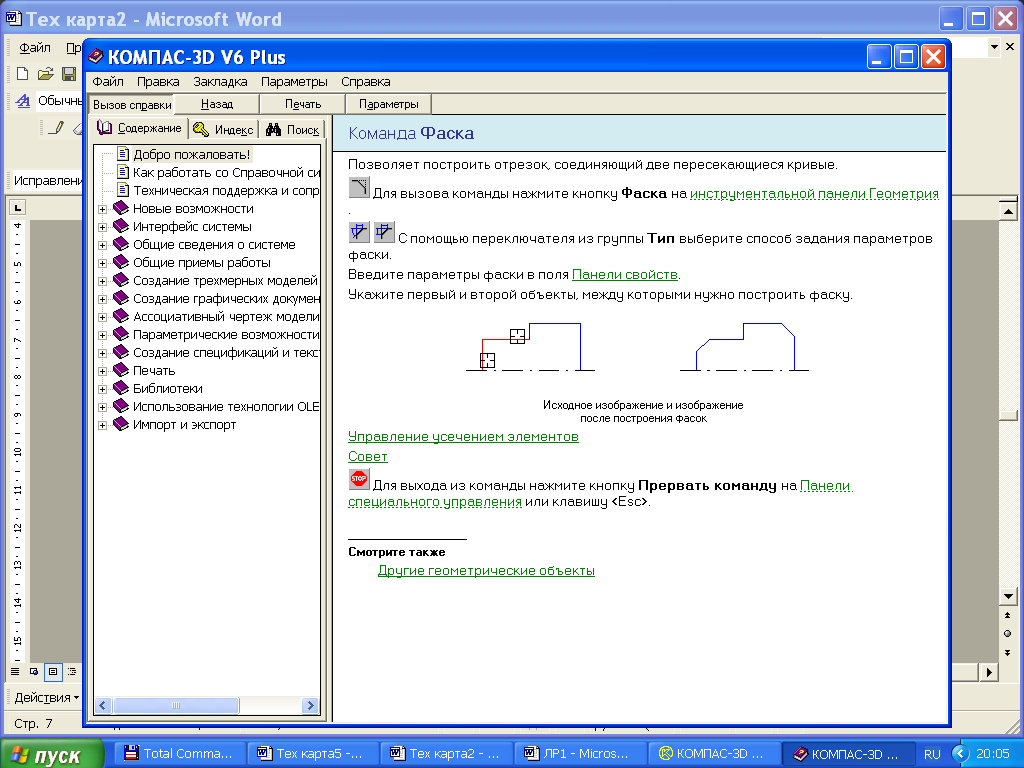Switch to the Поиск tab

click(293, 129)
